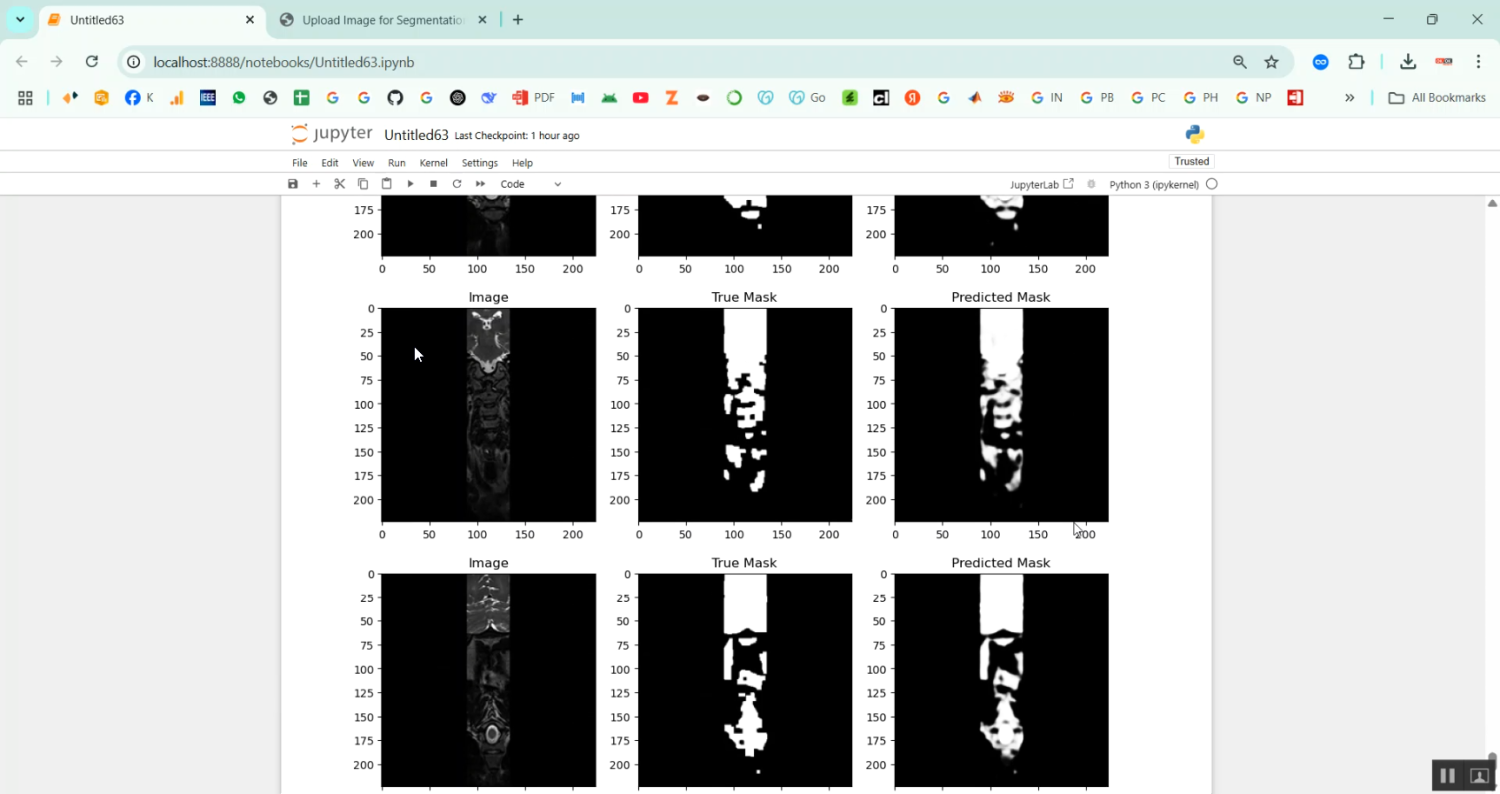Open notebook in JupyterLab link
This screenshot has width=1500, height=794.
pos(1041,184)
